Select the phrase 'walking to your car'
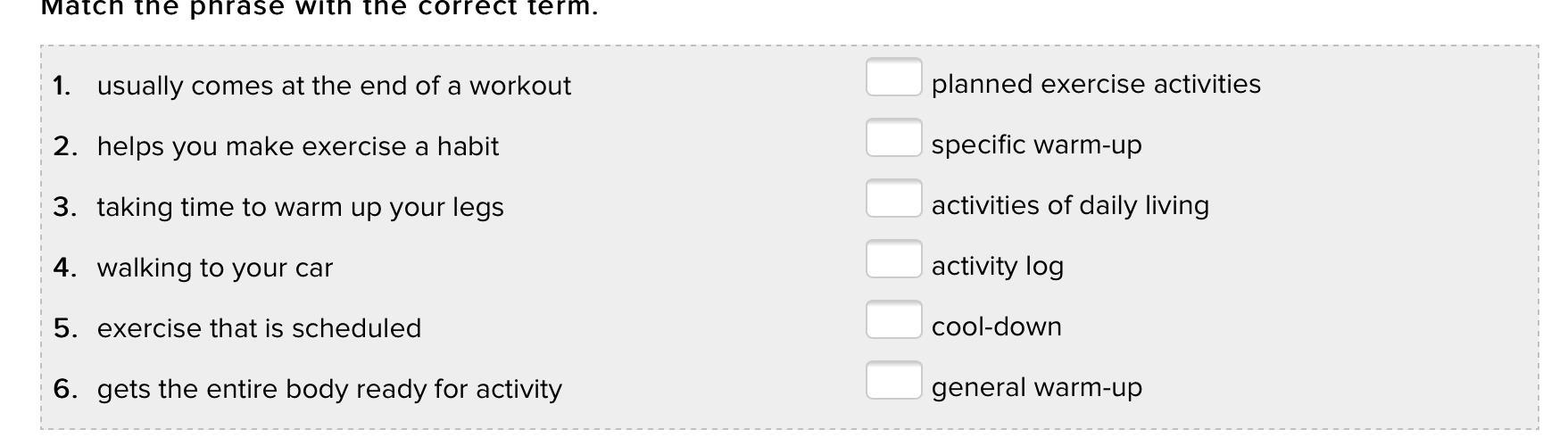1568x446 pixels. (214, 268)
